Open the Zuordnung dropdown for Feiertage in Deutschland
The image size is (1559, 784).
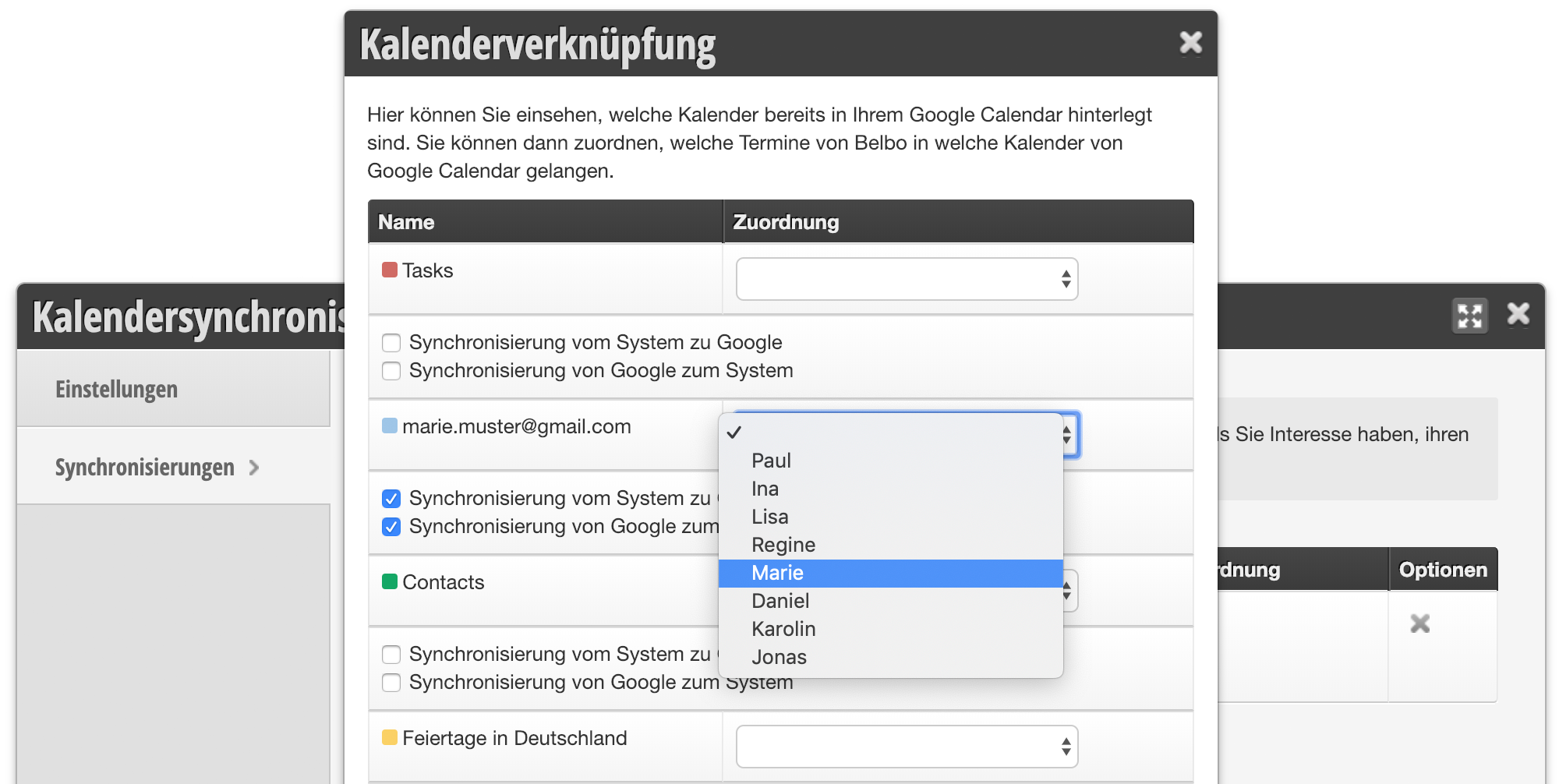click(907, 747)
